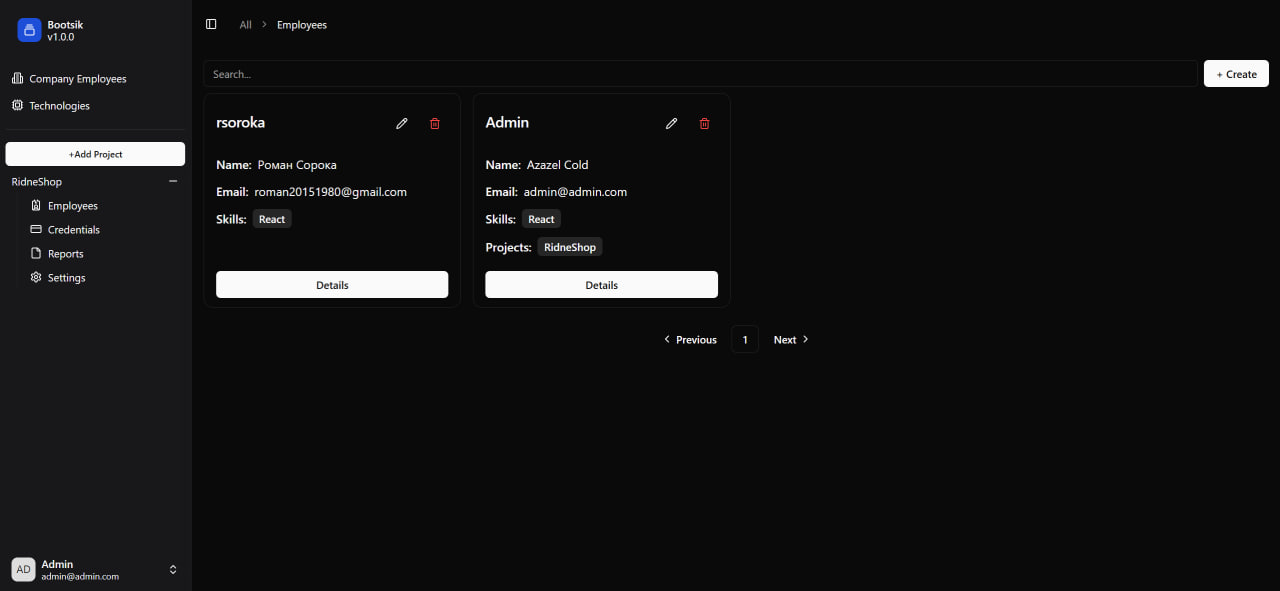1280x591 pixels.
Task: Click the React skill tag on rsoroka card
Action: (272, 219)
